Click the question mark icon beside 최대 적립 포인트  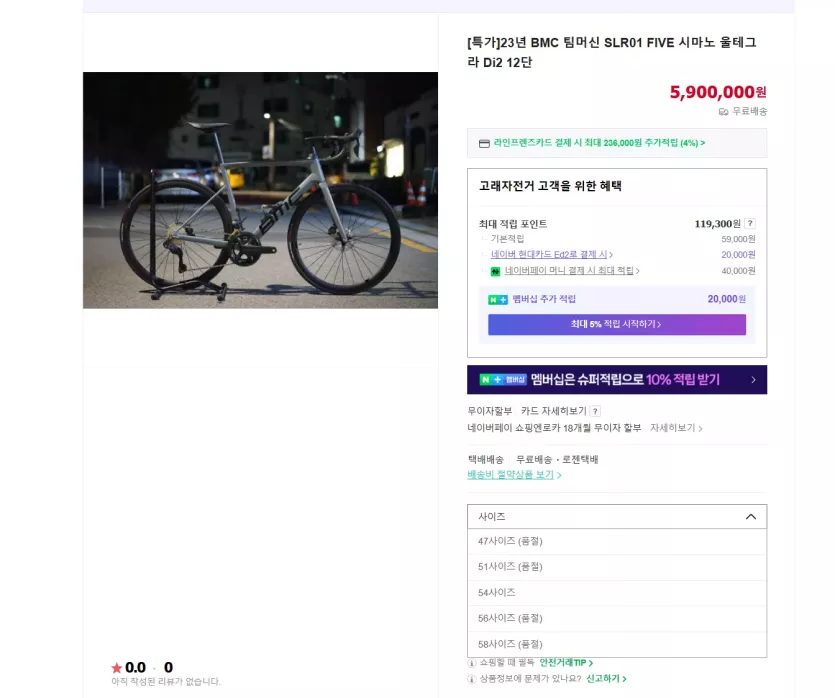click(x=750, y=224)
